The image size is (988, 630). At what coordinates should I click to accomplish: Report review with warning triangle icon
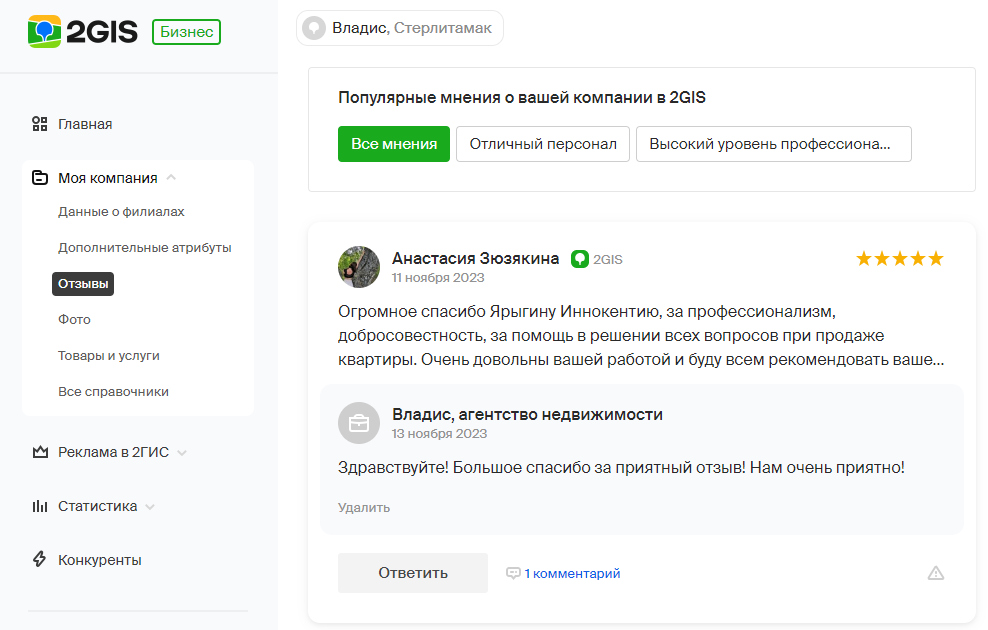click(x=936, y=573)
